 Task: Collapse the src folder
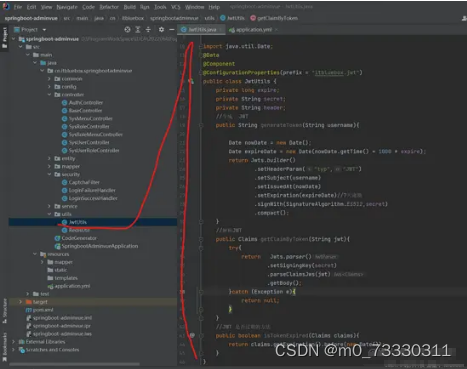[x=21, y=47]
